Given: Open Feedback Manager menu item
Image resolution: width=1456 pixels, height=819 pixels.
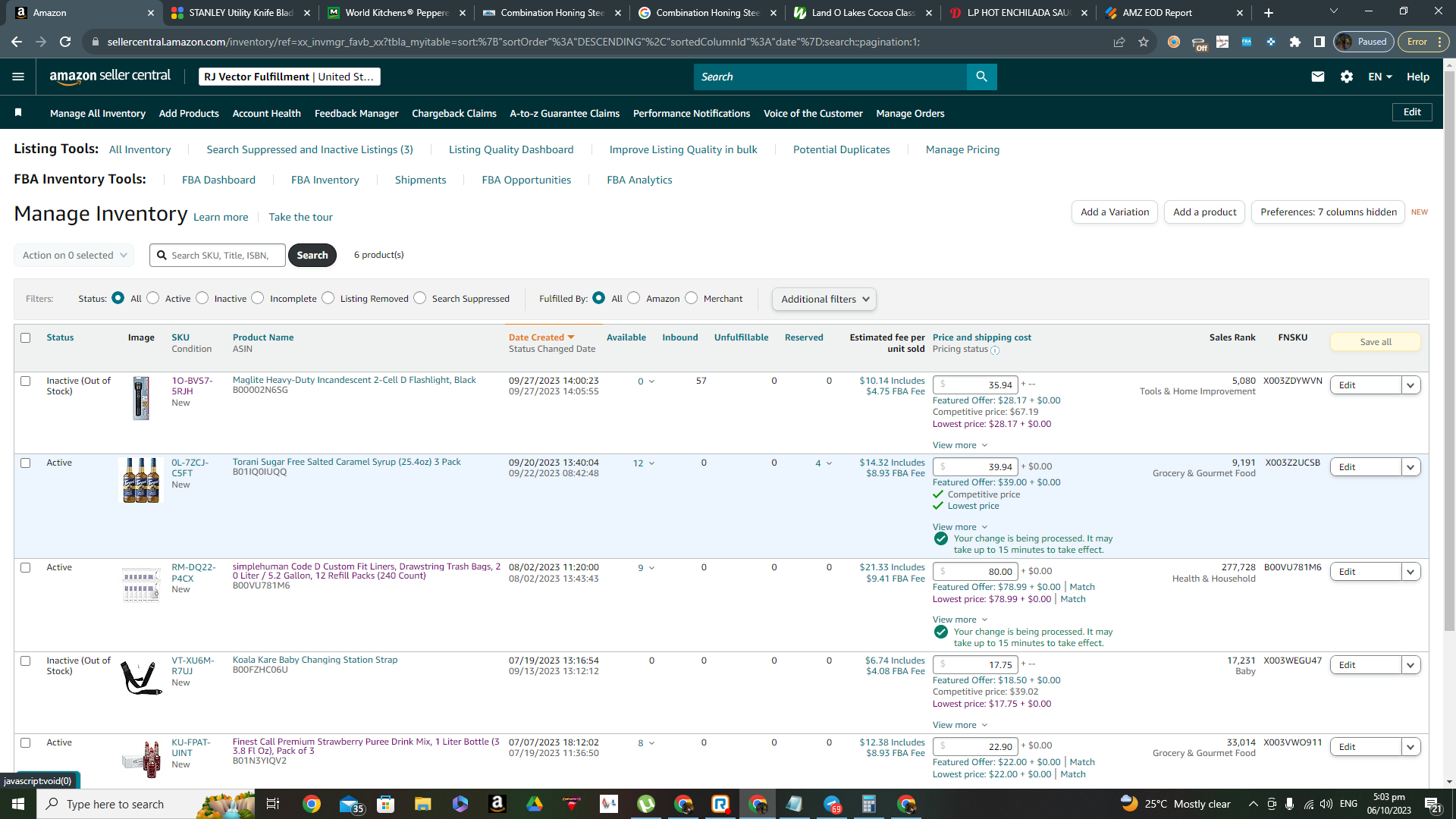Looking at the screenshot, I should (356, 113).
